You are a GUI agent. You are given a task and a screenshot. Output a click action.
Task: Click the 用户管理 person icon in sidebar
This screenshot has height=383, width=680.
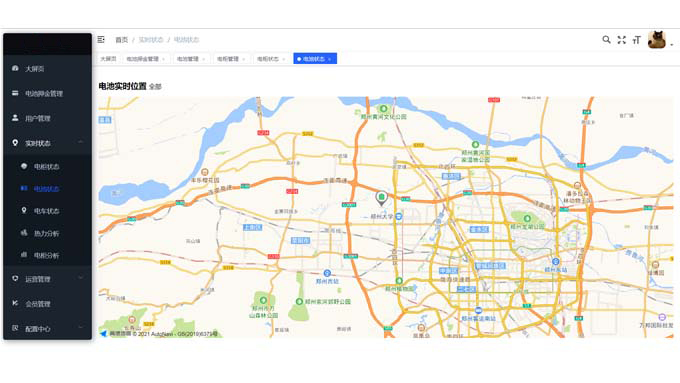click(15, 118)
